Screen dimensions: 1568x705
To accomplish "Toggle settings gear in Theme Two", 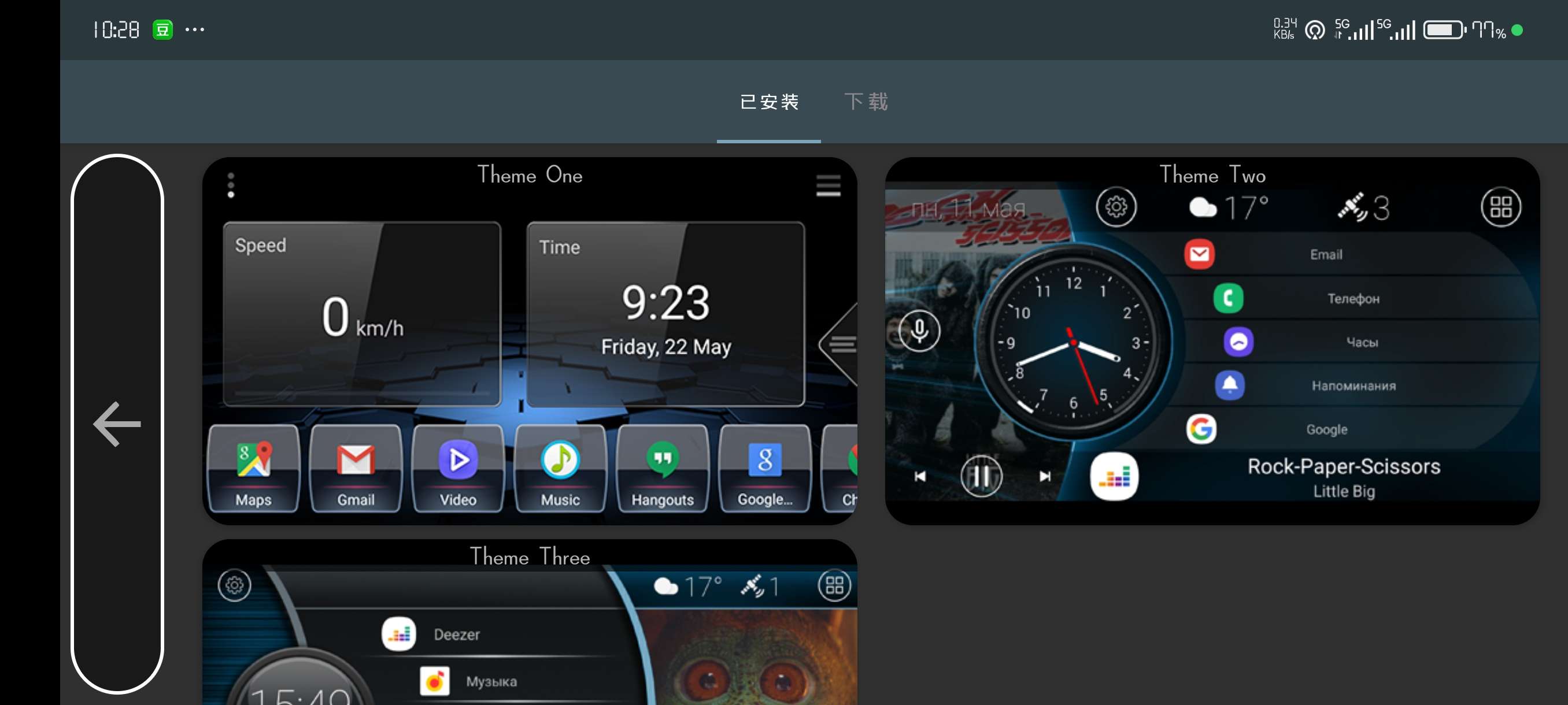I will (x=1116, y=207).
